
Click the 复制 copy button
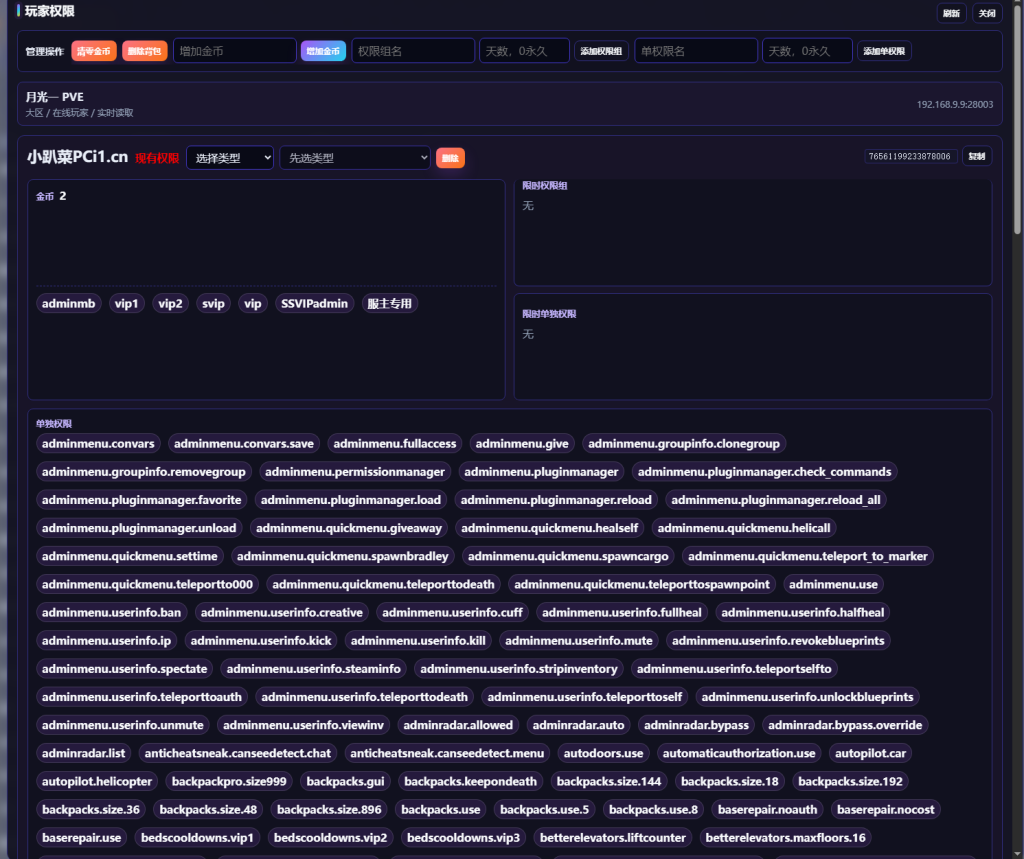[x=976, y=156]
